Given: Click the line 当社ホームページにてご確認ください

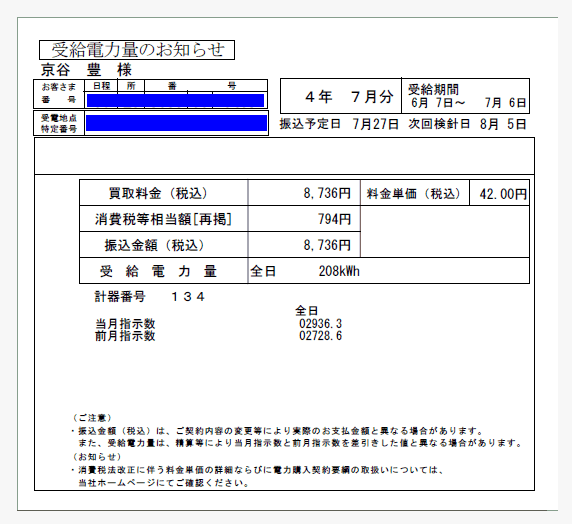Looking at the screenshot, I should (163, 483).
